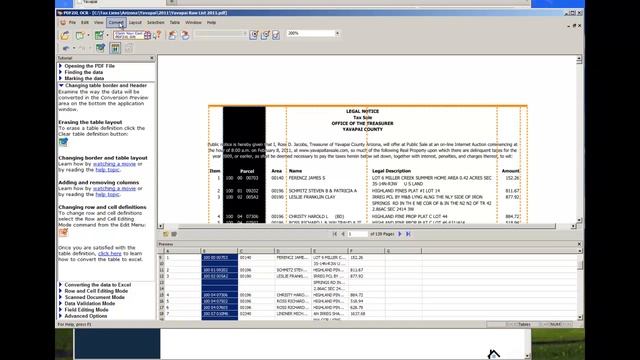Open the Window menu

click(x=193, y=22)
